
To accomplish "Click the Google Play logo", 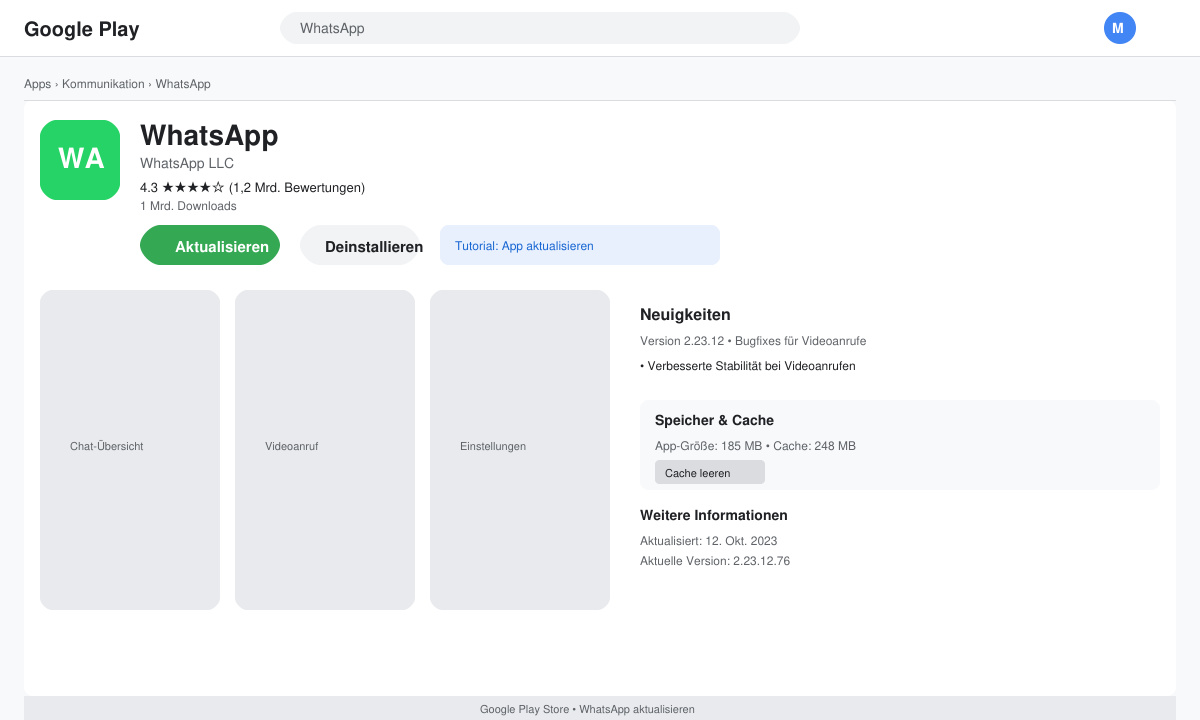I will click(82, 29).
